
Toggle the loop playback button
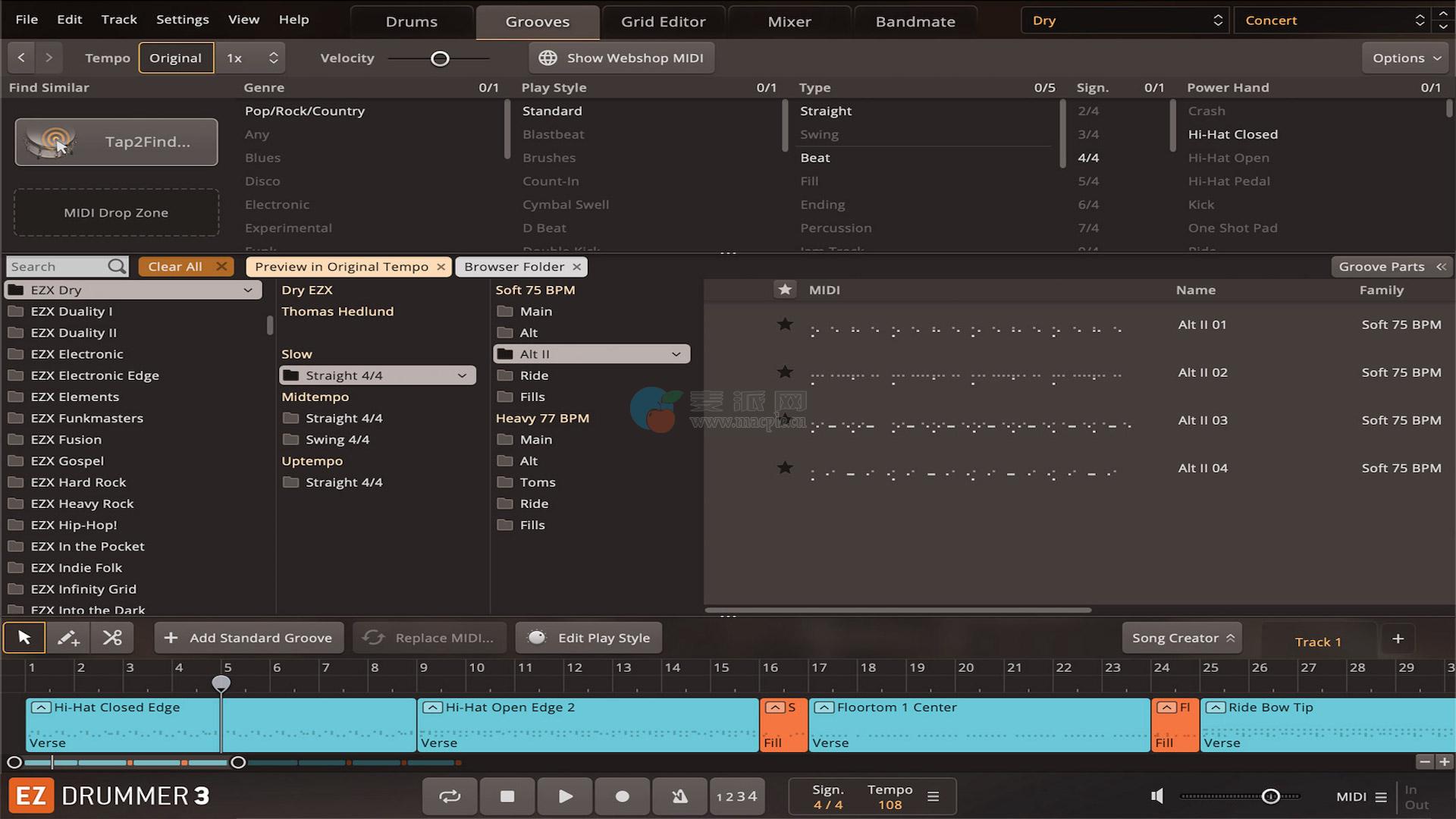tap(450, 795)
